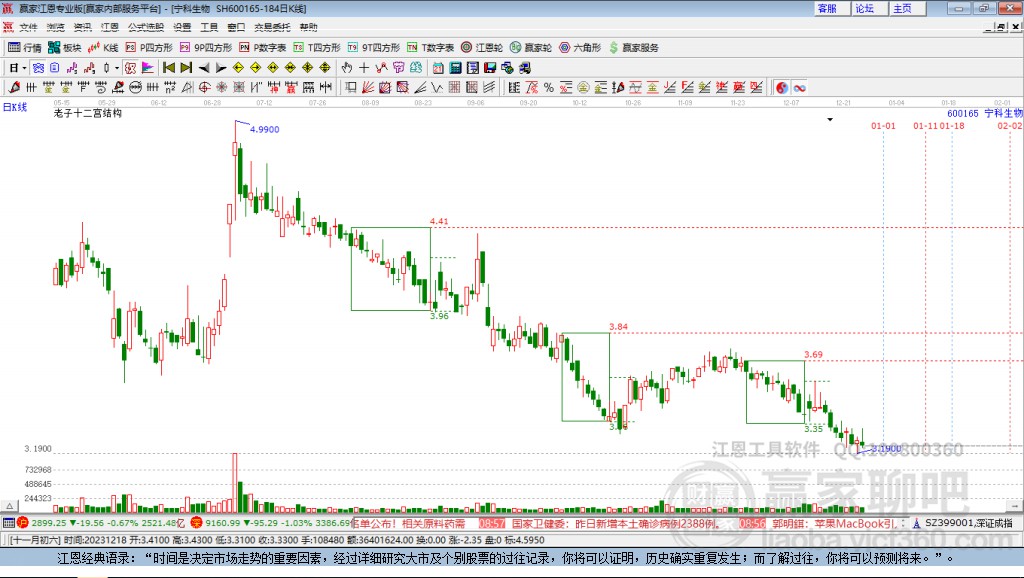1024x578 pixels.
Task: Click the 01-01 date marker
Action: point(883,125)
